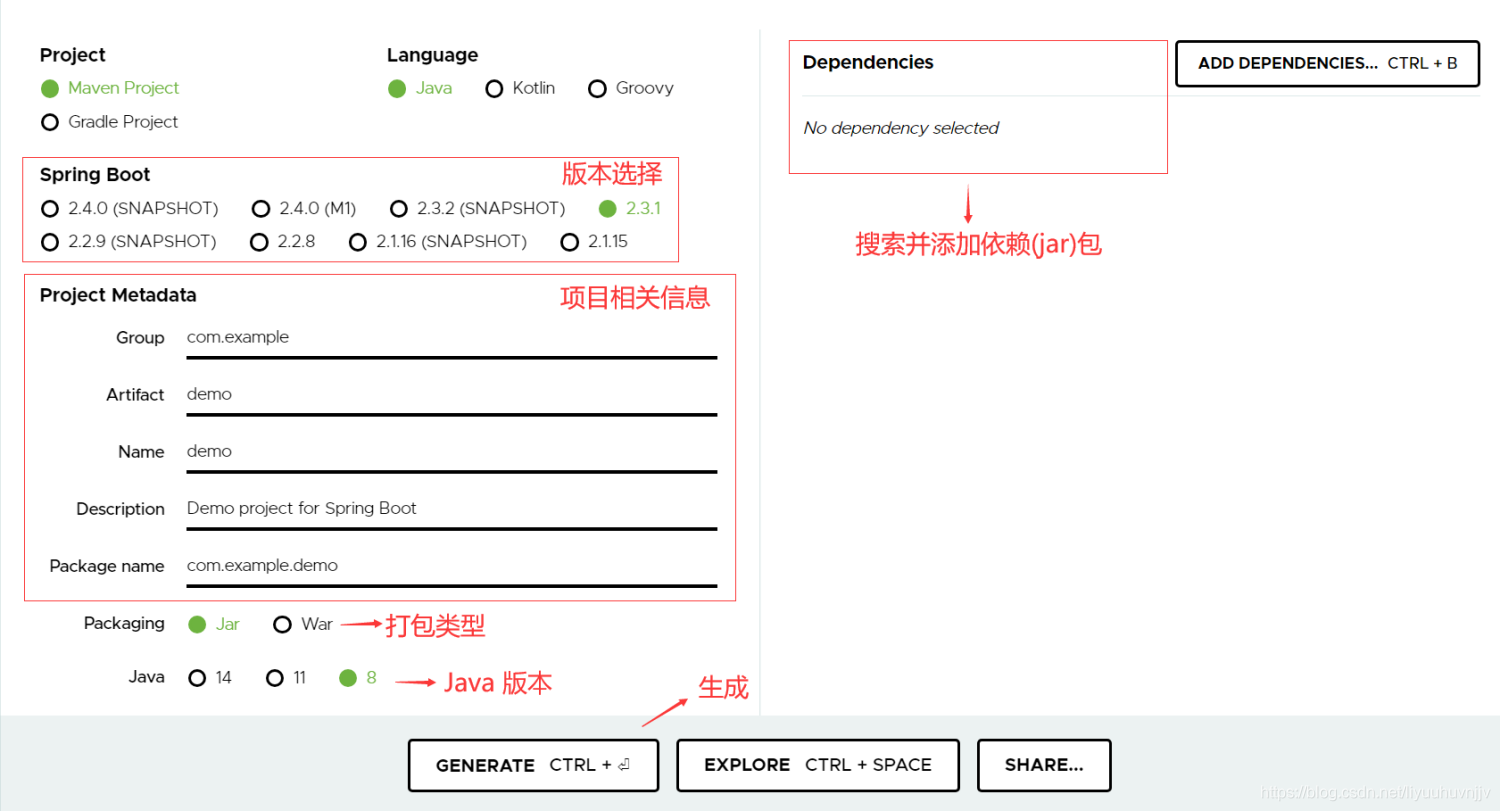Select Spring Boot 2.3.1 version

pyautogui.click(x=630, y=209)
